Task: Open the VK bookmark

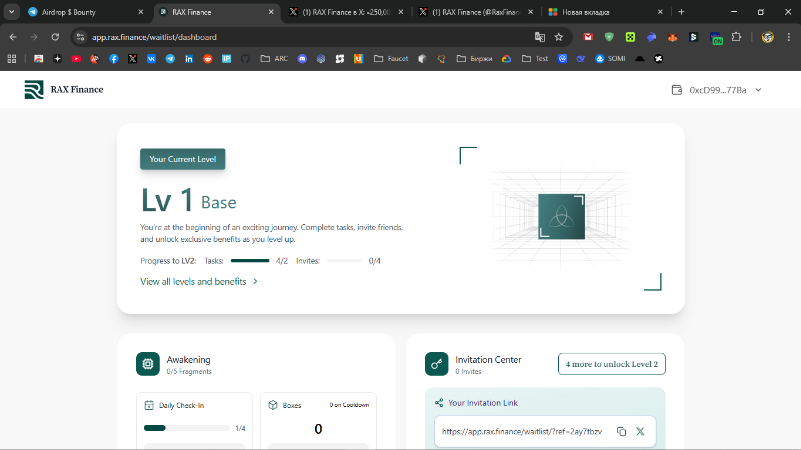Action: [151, 59]
